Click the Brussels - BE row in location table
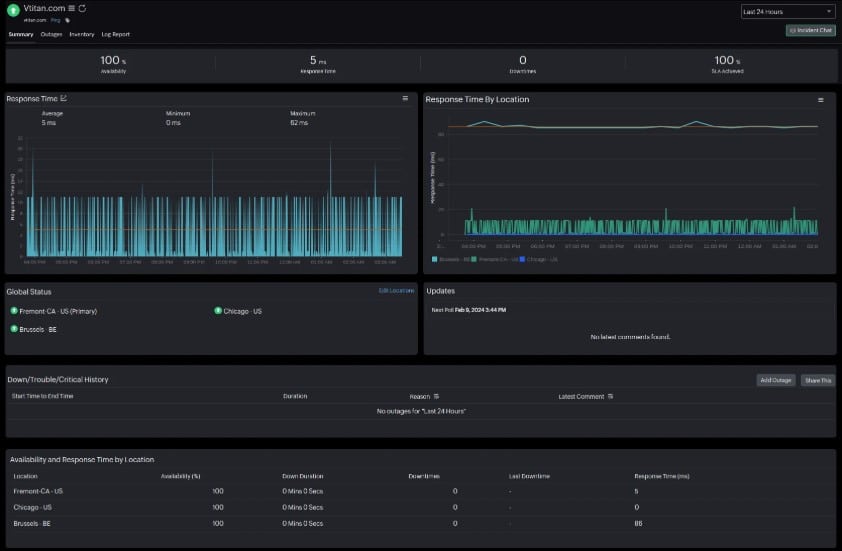 pos(421,524)
